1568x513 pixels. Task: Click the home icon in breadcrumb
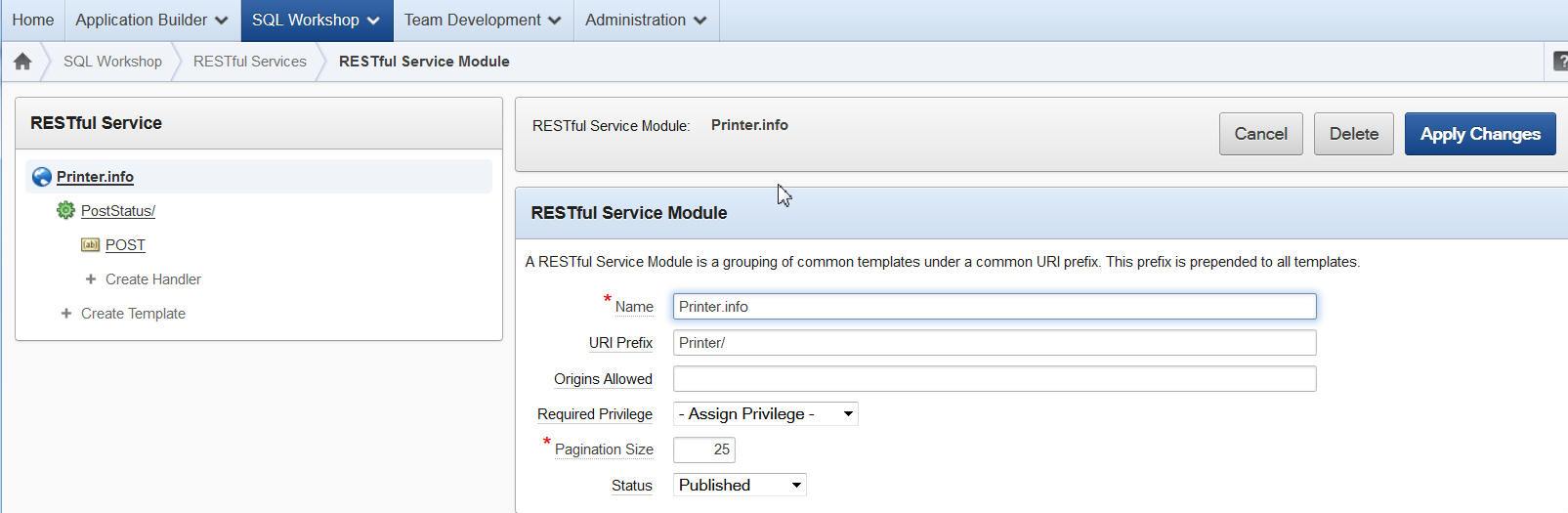[x=22, y=62]
